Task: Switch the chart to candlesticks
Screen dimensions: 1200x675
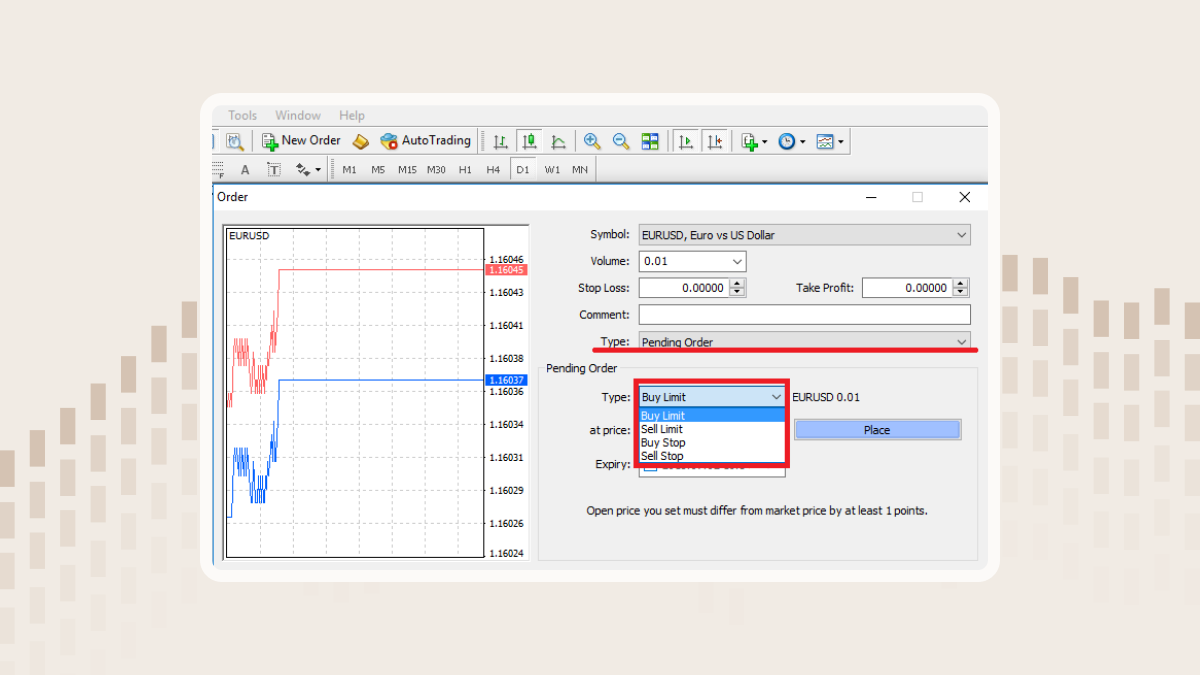Action: click(530, 141)
